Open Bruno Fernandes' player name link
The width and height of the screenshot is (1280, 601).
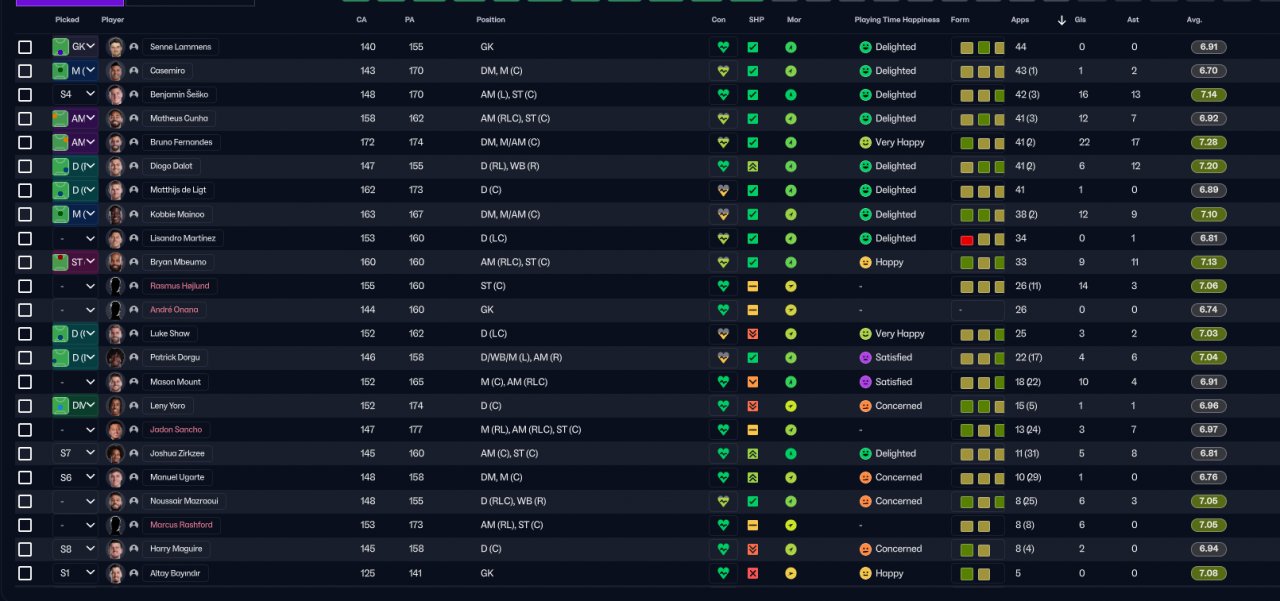(x=181, y=142)
